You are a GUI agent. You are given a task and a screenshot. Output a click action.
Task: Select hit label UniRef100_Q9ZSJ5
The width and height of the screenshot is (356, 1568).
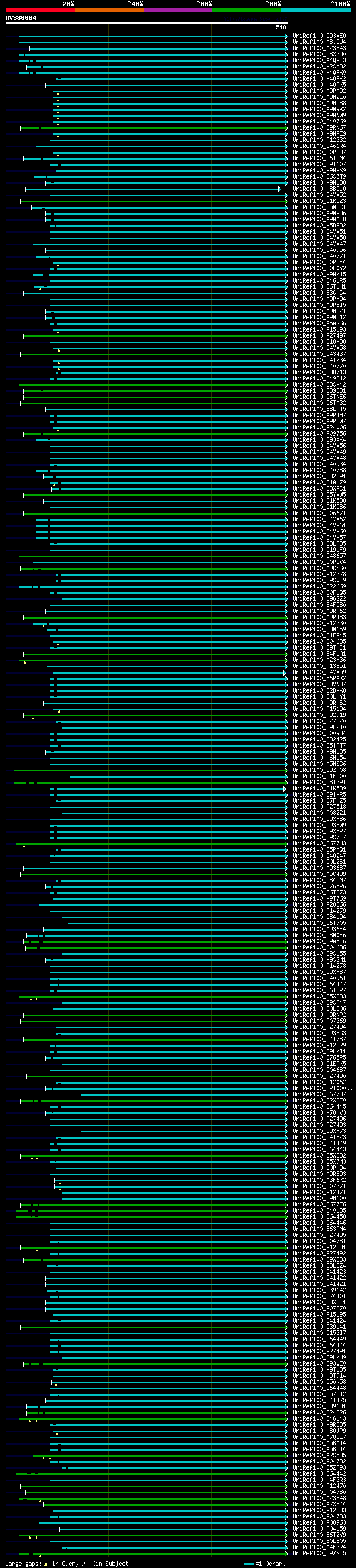click(x=319, y=1554)
